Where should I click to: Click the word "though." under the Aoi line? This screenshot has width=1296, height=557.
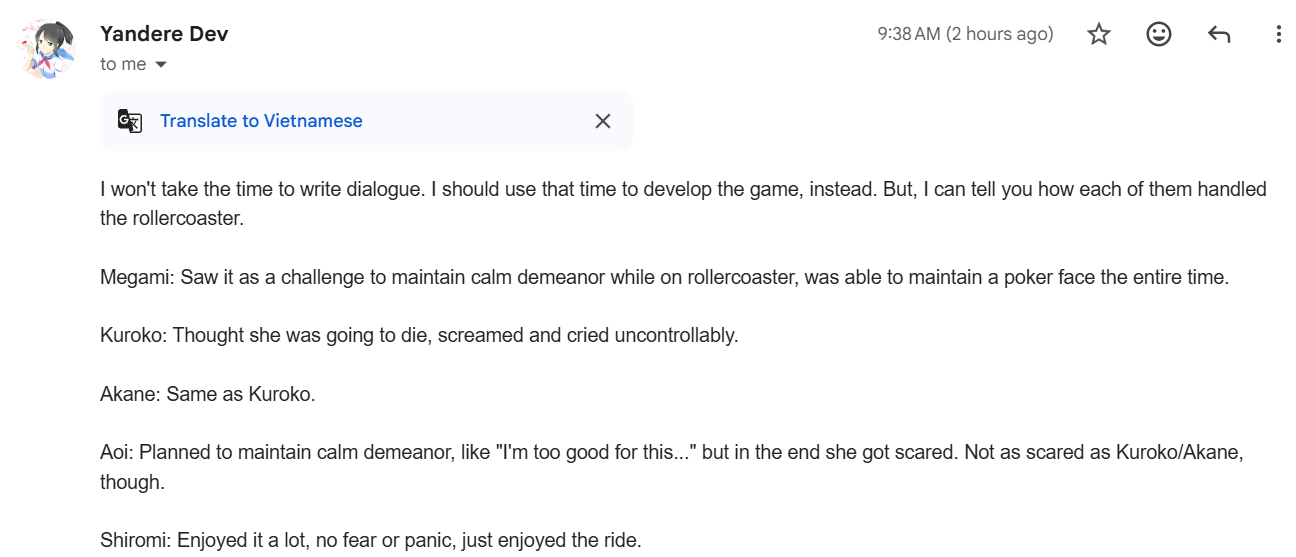[x=132, y=482]
